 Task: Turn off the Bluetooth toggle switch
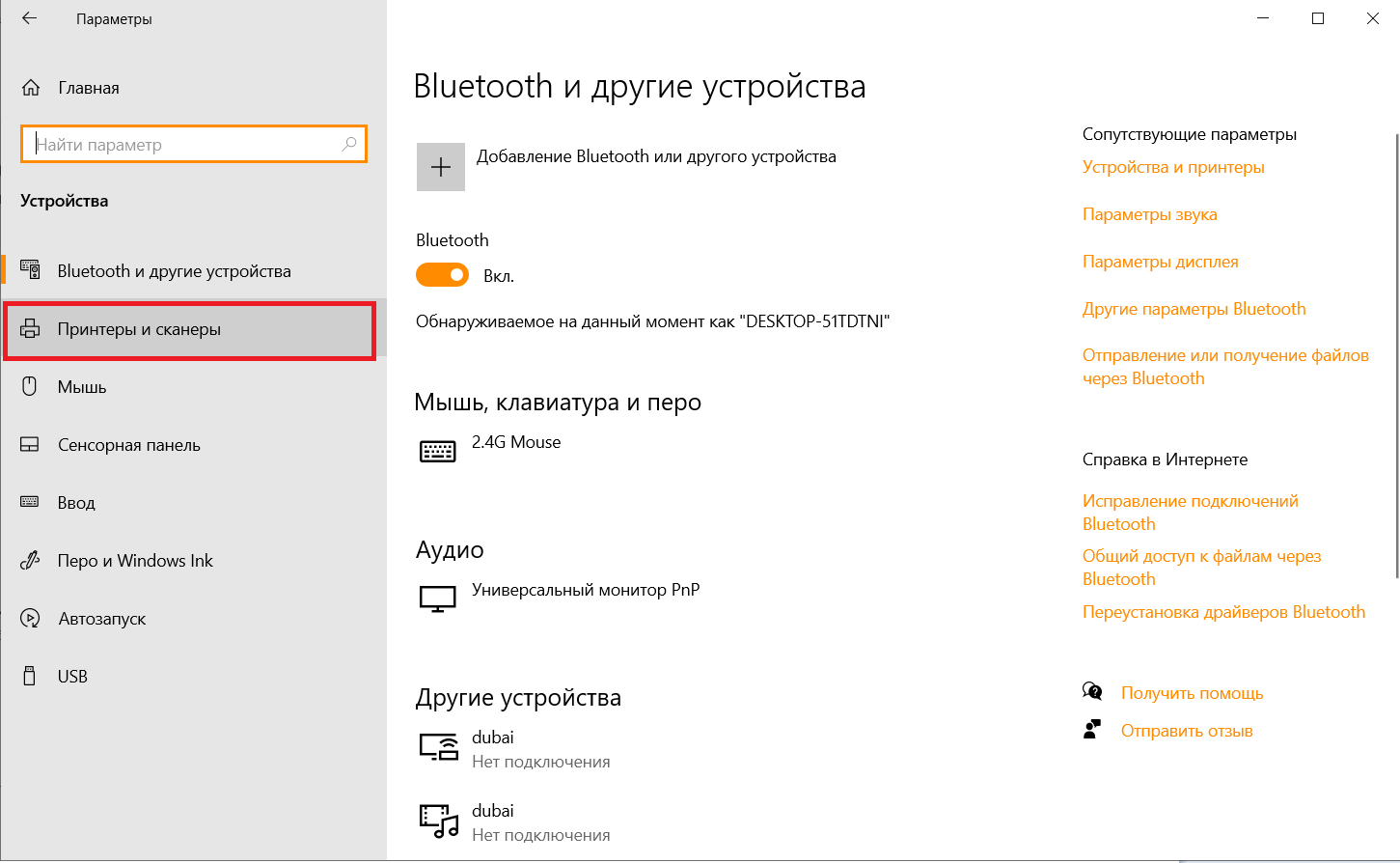coord(442,275)
